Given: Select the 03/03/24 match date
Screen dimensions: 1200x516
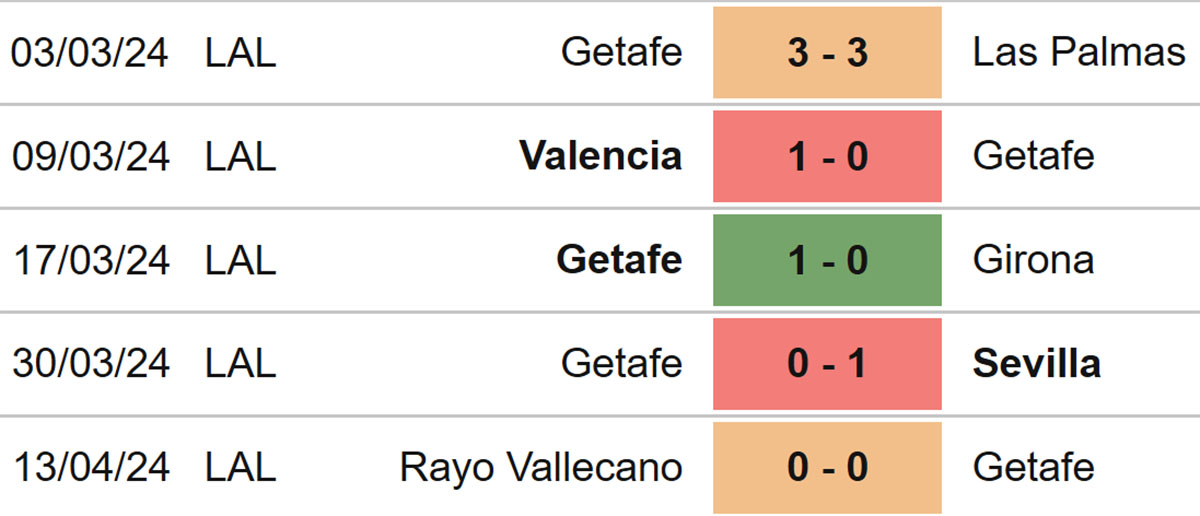Looking at the screenshot, I should [91, 53].
